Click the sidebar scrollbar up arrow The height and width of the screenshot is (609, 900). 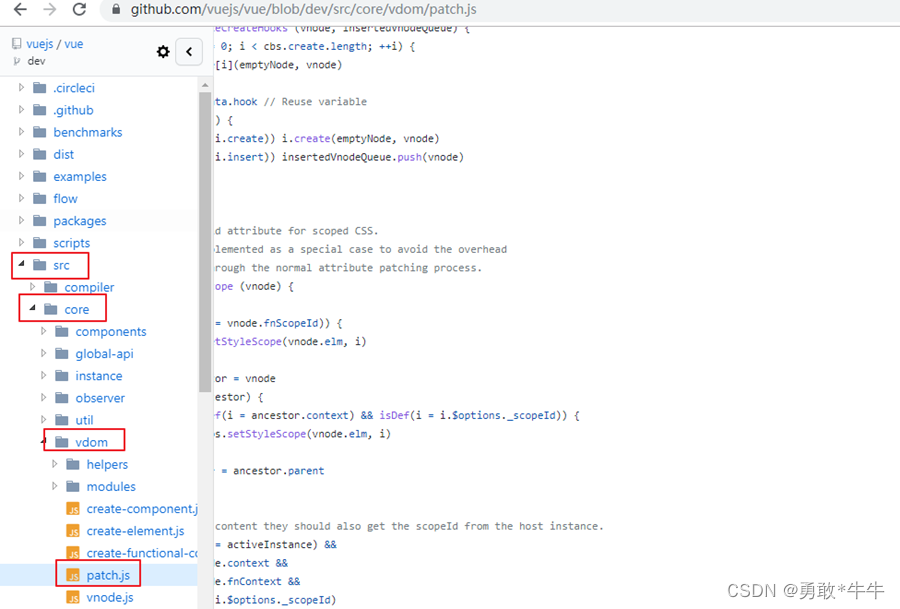pyautogui.click(x=205, y=85)
